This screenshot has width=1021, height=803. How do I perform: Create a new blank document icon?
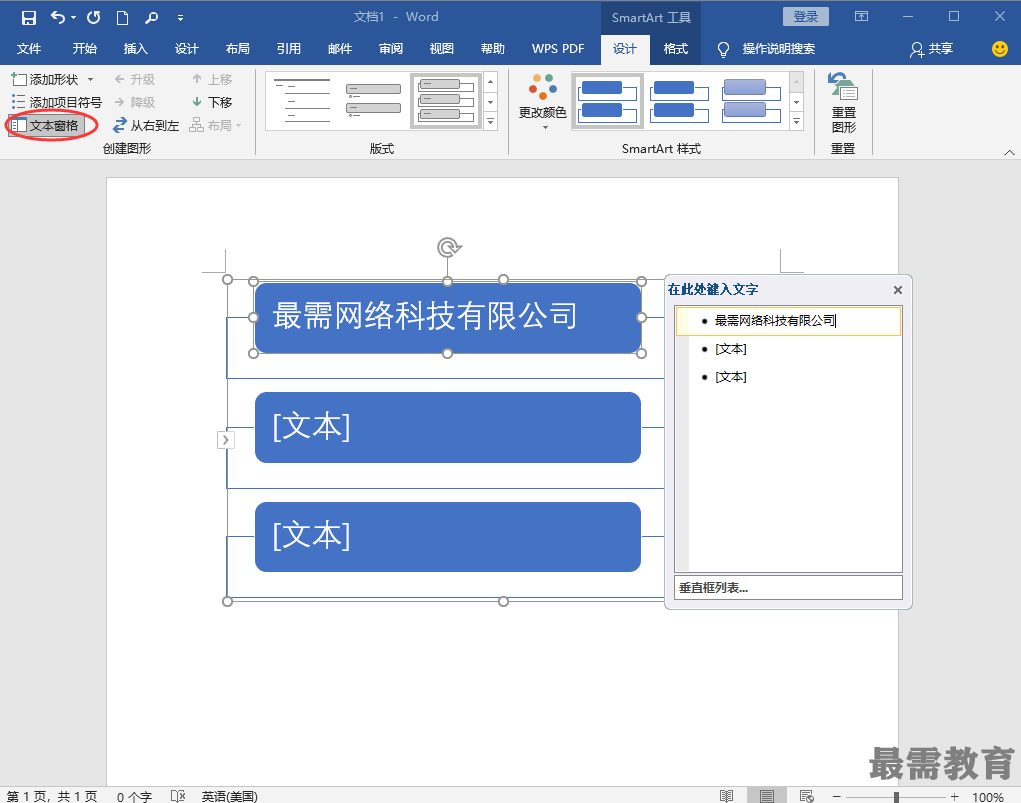pos(122,18)
